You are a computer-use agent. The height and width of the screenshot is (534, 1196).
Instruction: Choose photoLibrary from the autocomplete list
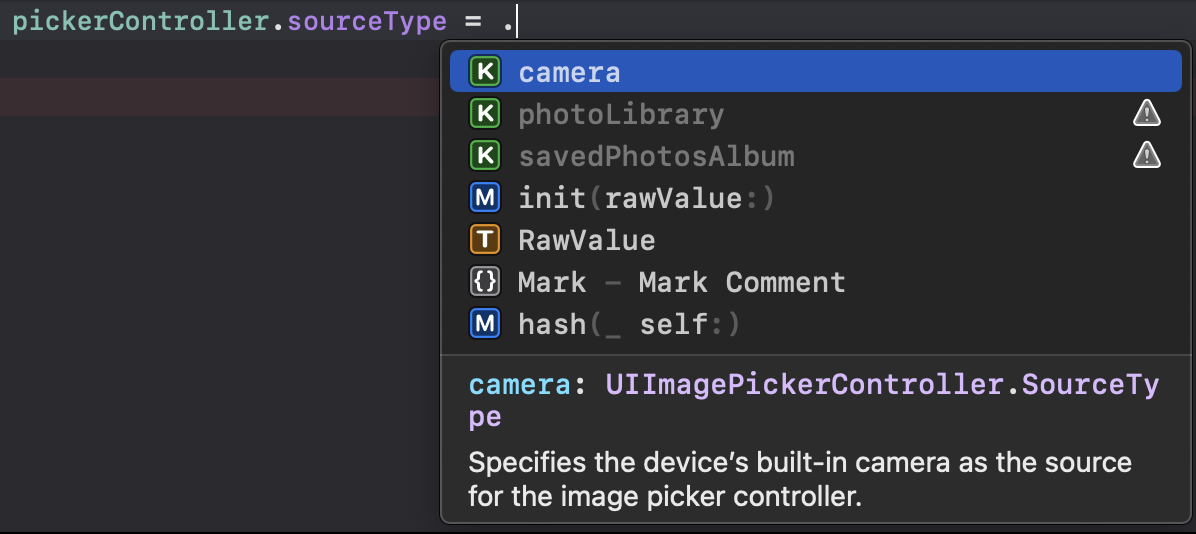[x=621, y=115]
